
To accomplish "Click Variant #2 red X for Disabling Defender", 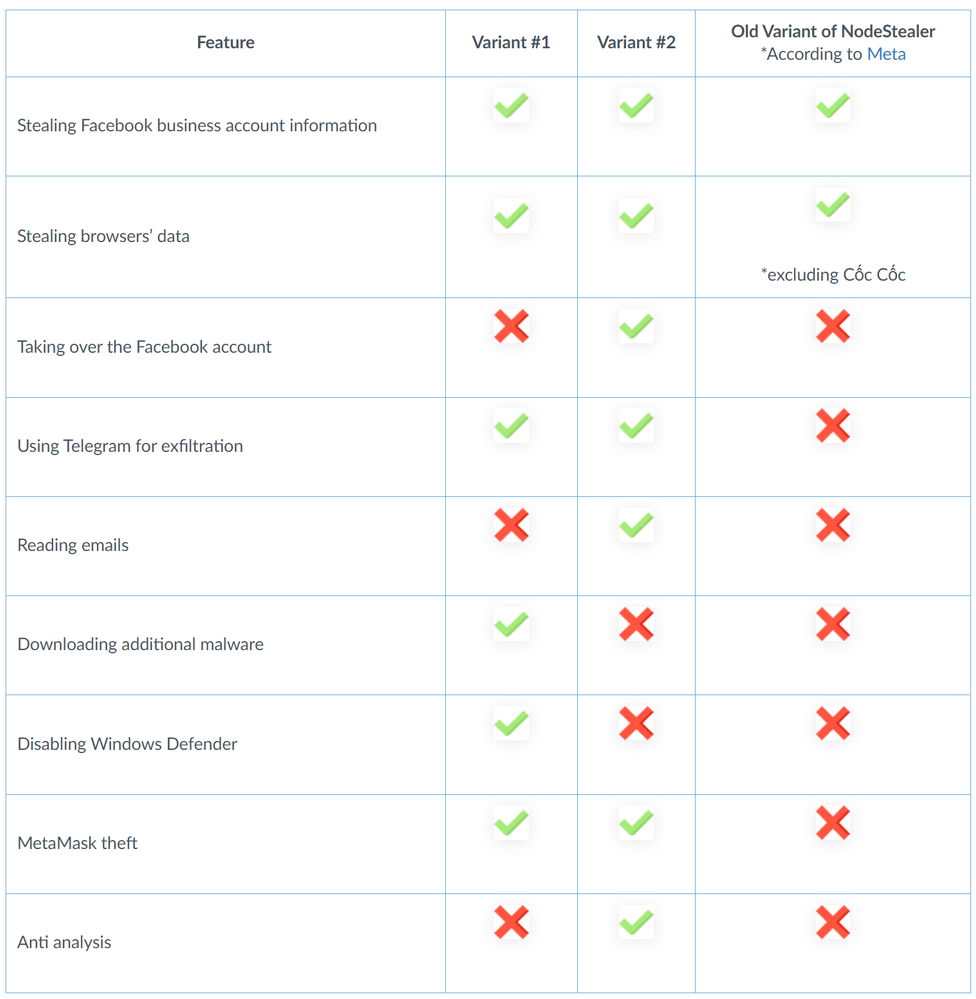I will [x=636, y=723].
